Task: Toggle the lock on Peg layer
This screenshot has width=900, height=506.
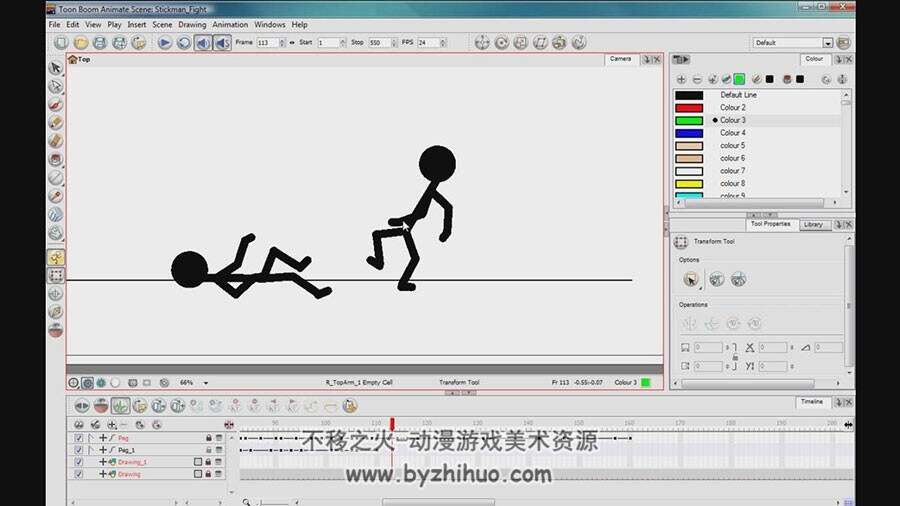Action: [208, 438]
